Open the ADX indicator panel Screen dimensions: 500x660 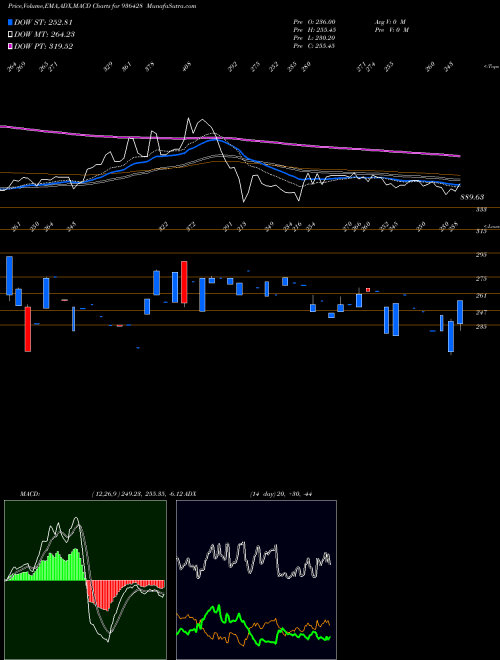click(256, 580)
